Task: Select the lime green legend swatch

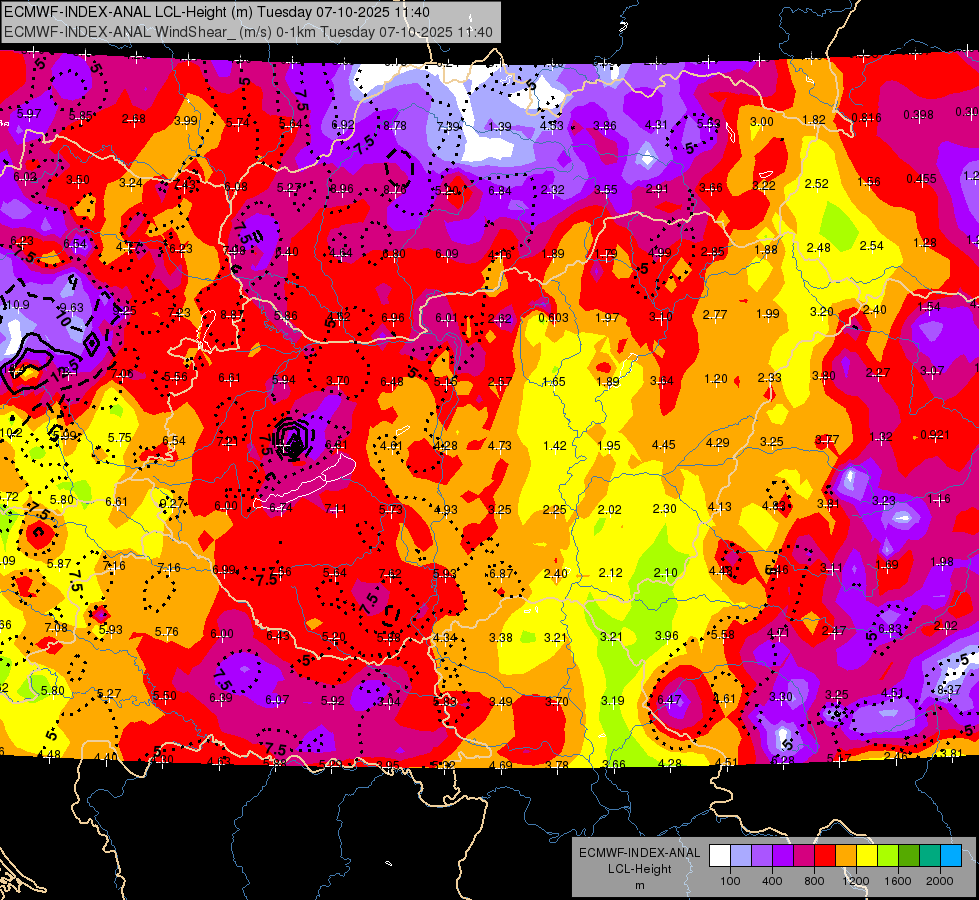Action: pyautogui.click(x=888, y=856)
